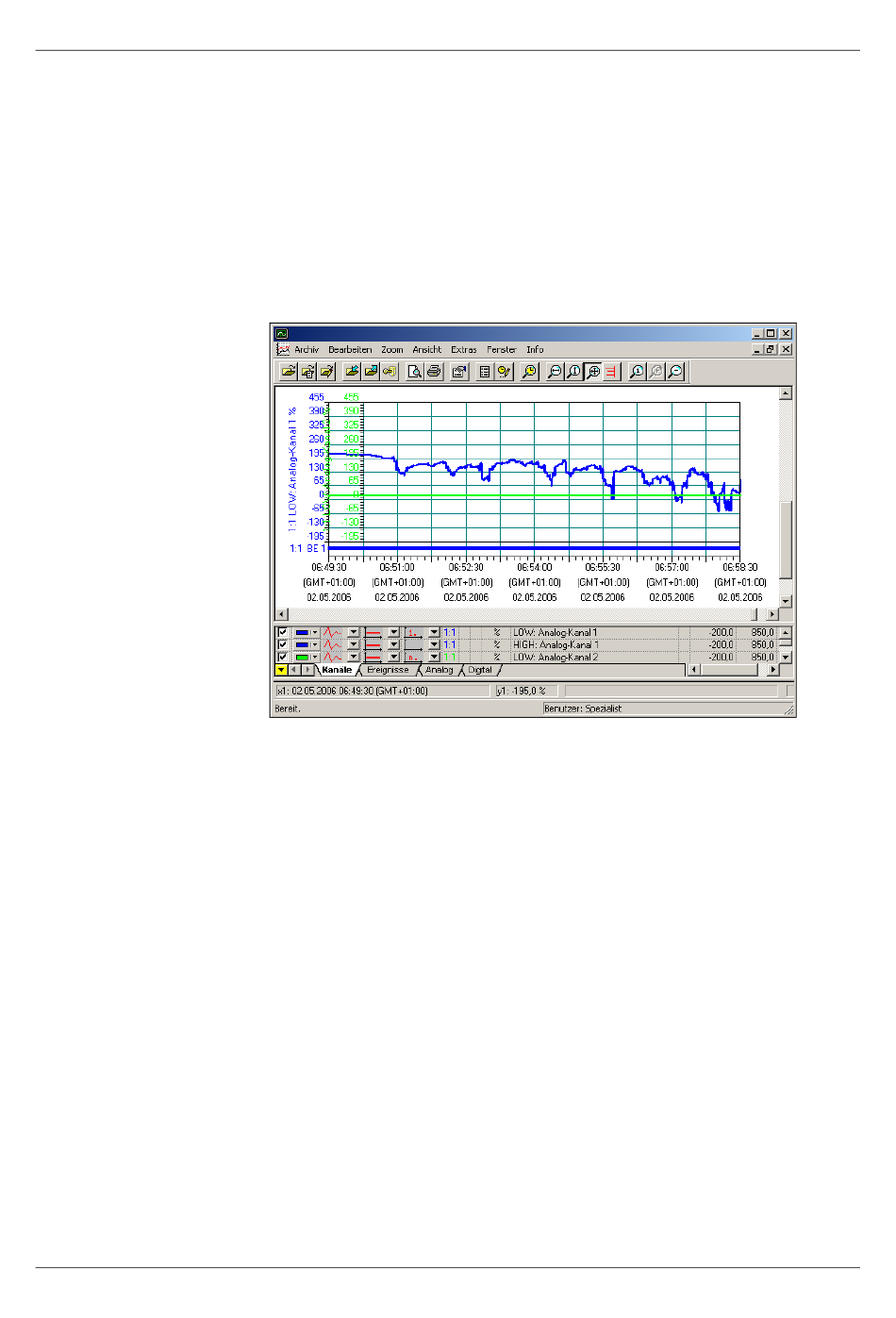Open line-style dropdown for LOW: Analog-Kanal 1
Viewport: 896px width, 1318px height.
coord(394,633)
